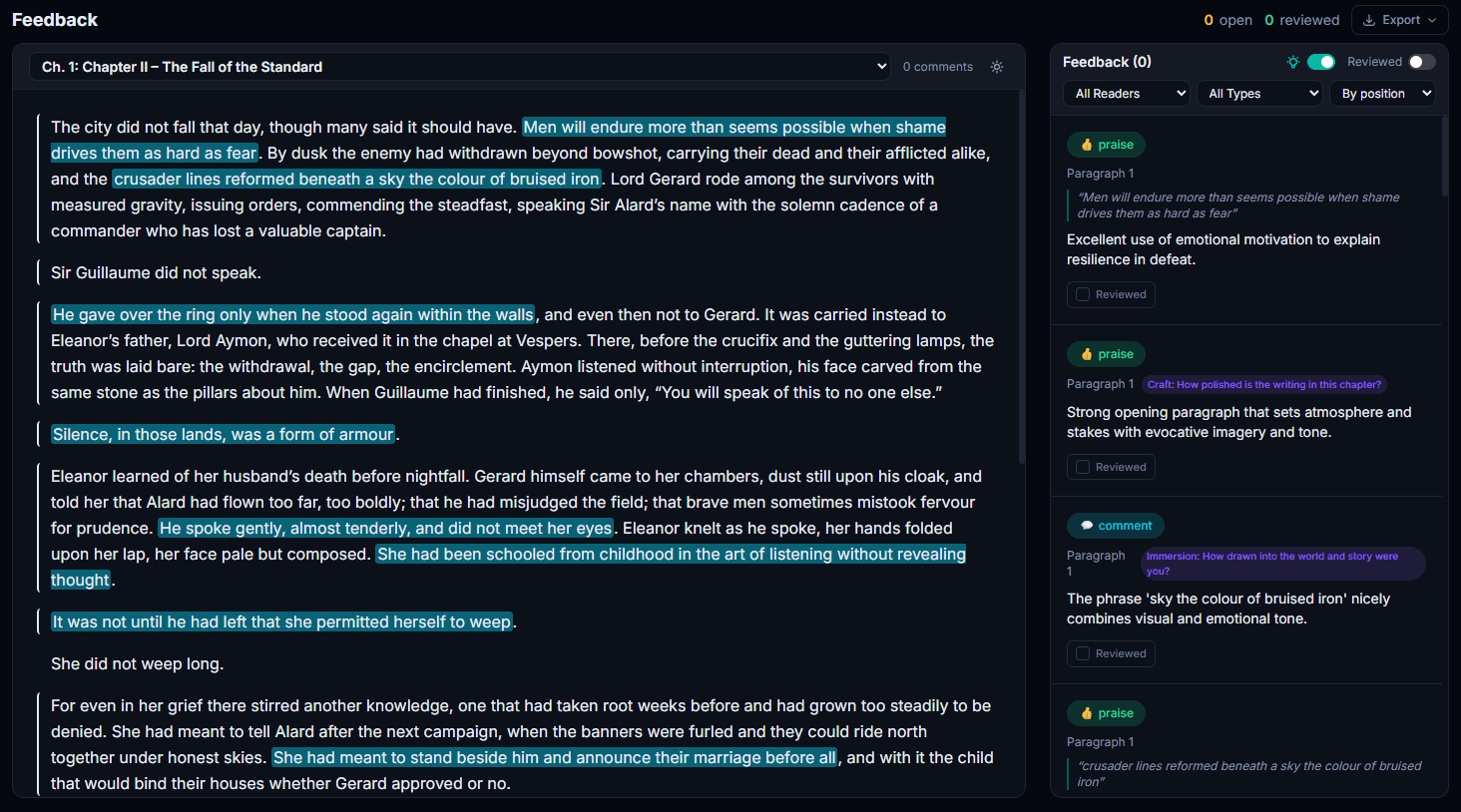
Task: Change sorting with the By position dropdown
Action: pos(1382,93)
